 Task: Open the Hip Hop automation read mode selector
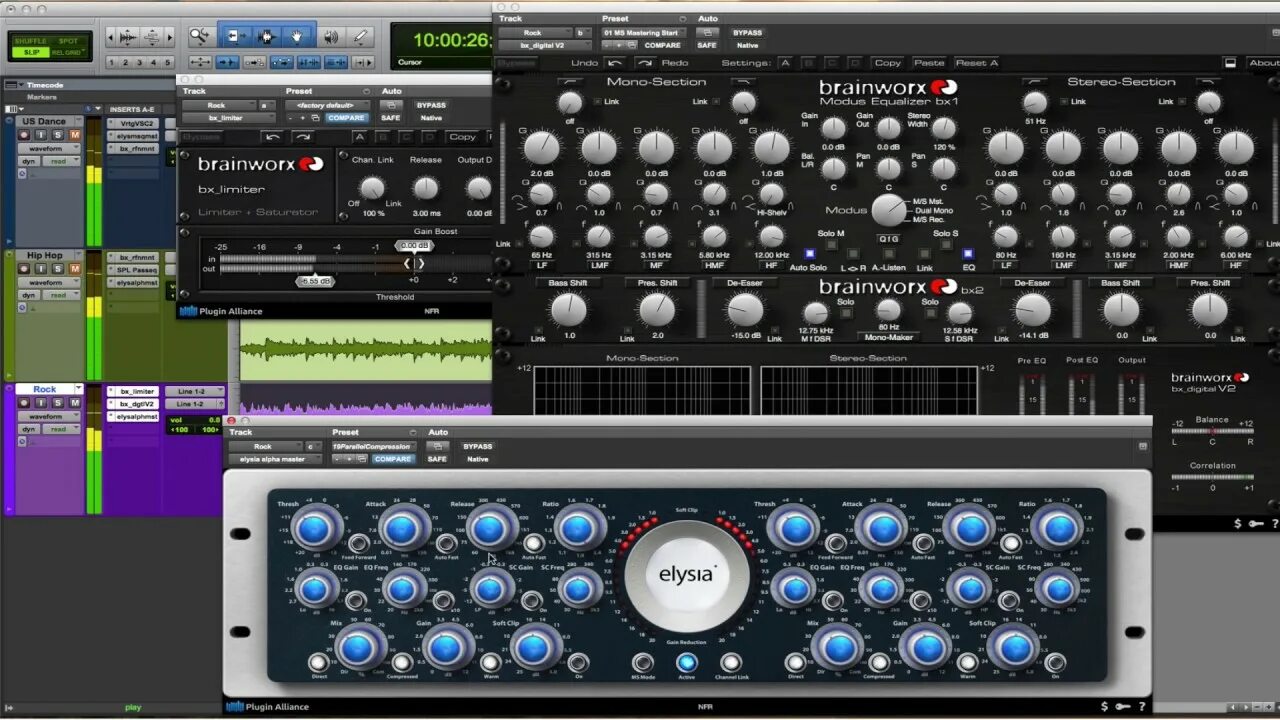[60, 295]
